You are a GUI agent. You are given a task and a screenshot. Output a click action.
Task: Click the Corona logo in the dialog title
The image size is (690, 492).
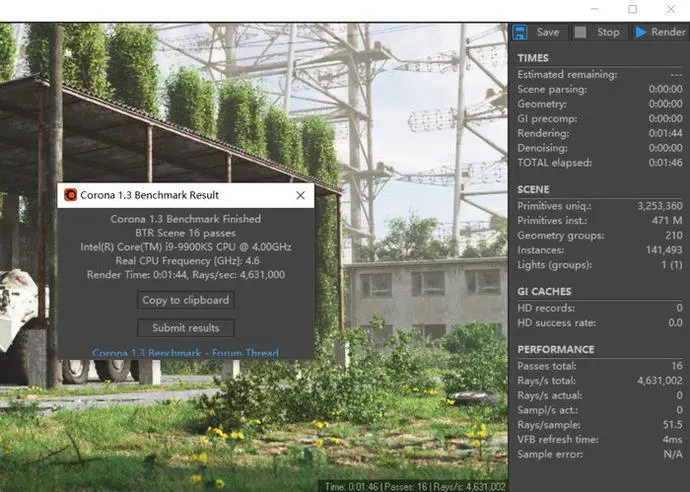pyautogui.click(x=70, y=195)
